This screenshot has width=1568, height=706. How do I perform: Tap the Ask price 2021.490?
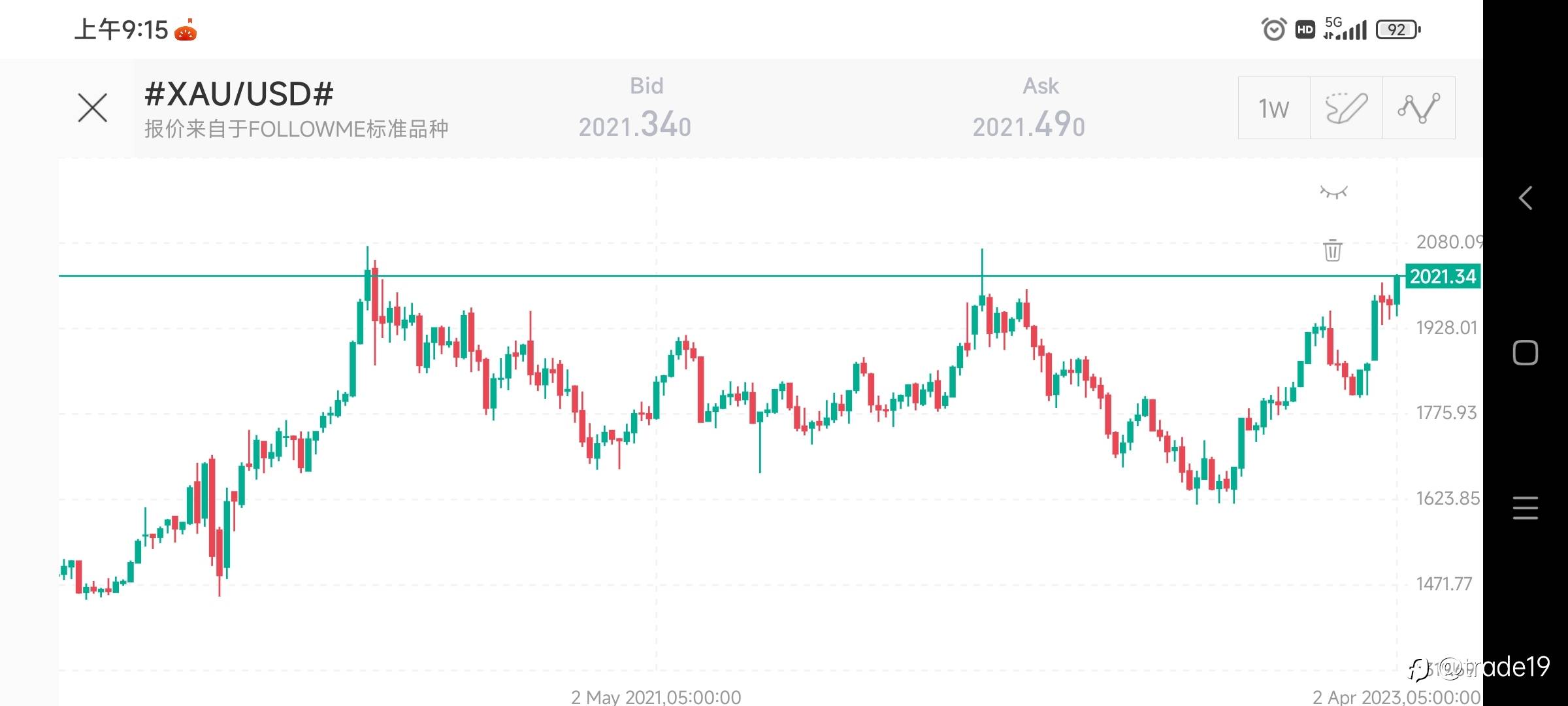(x=1028, y=125)
